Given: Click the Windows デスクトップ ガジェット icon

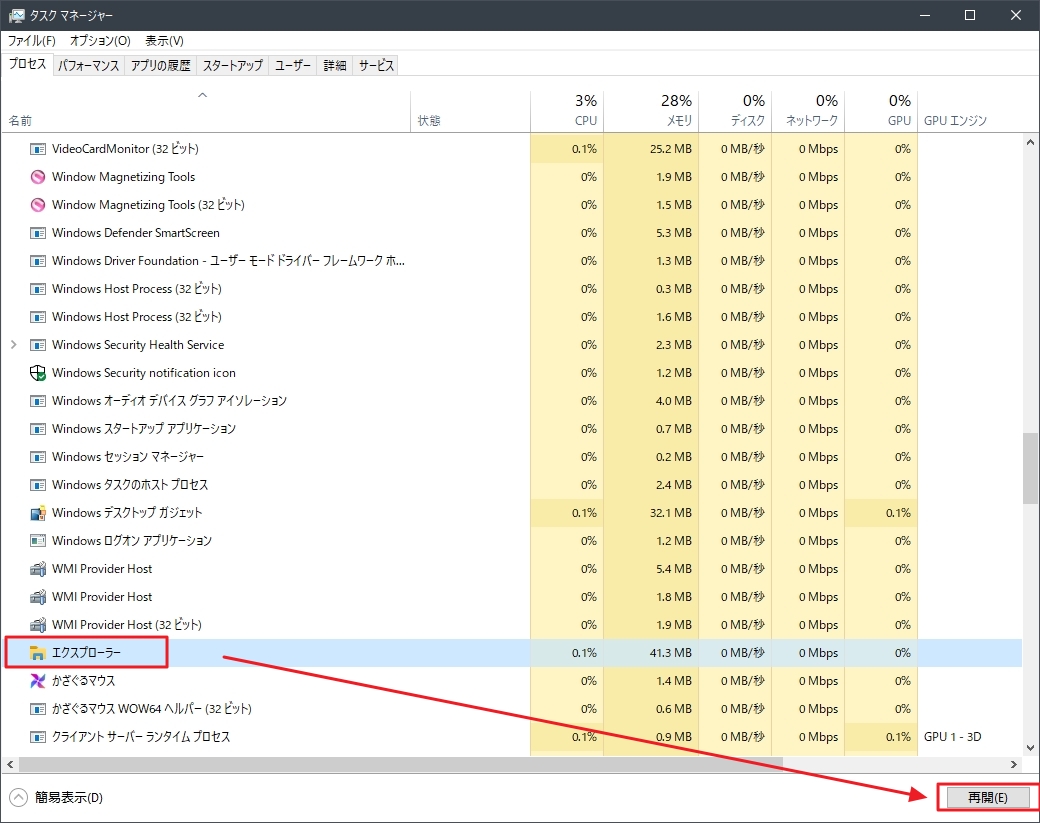Looking at the screenshot, I should [38, 513].
